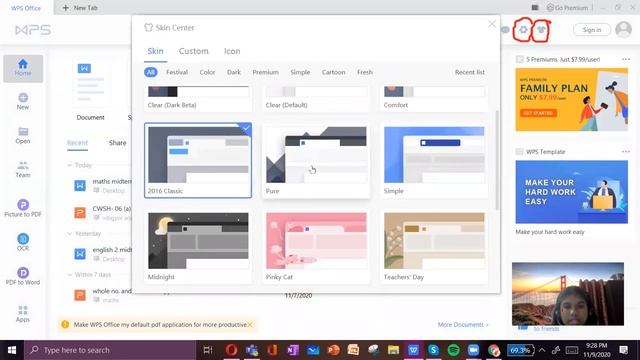Filter skins by Dark
640x360 pixels.
[233, 72]
